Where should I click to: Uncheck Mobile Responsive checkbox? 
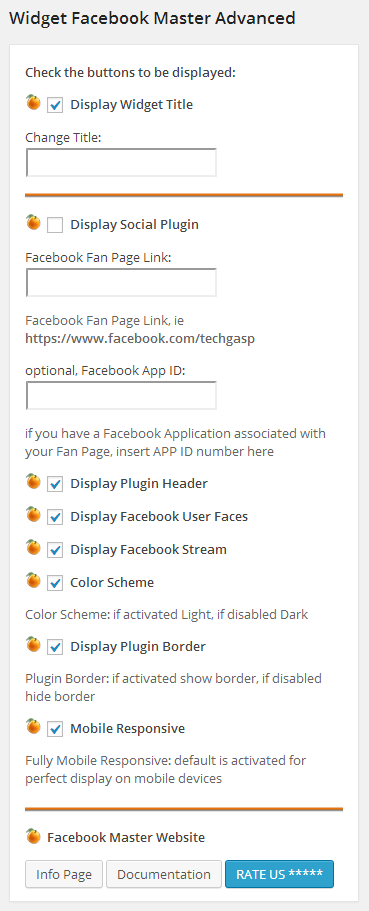[55, 729]
